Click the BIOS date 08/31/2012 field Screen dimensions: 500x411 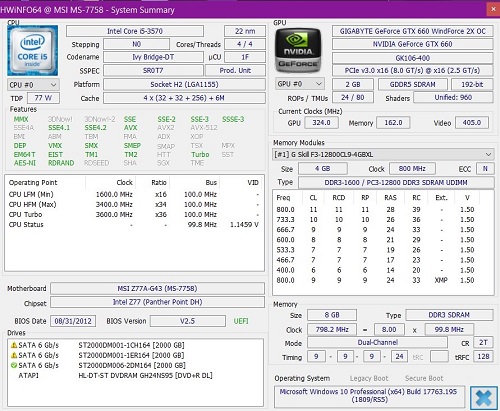[73, 321]
